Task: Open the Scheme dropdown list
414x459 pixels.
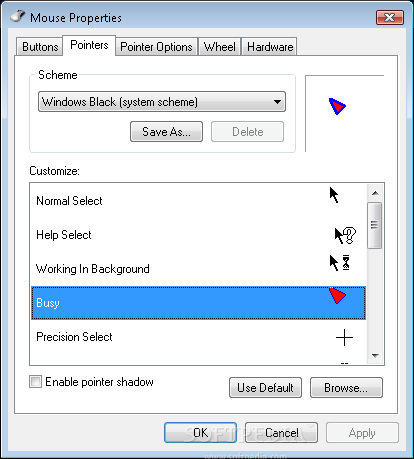Action: point(162,102)
